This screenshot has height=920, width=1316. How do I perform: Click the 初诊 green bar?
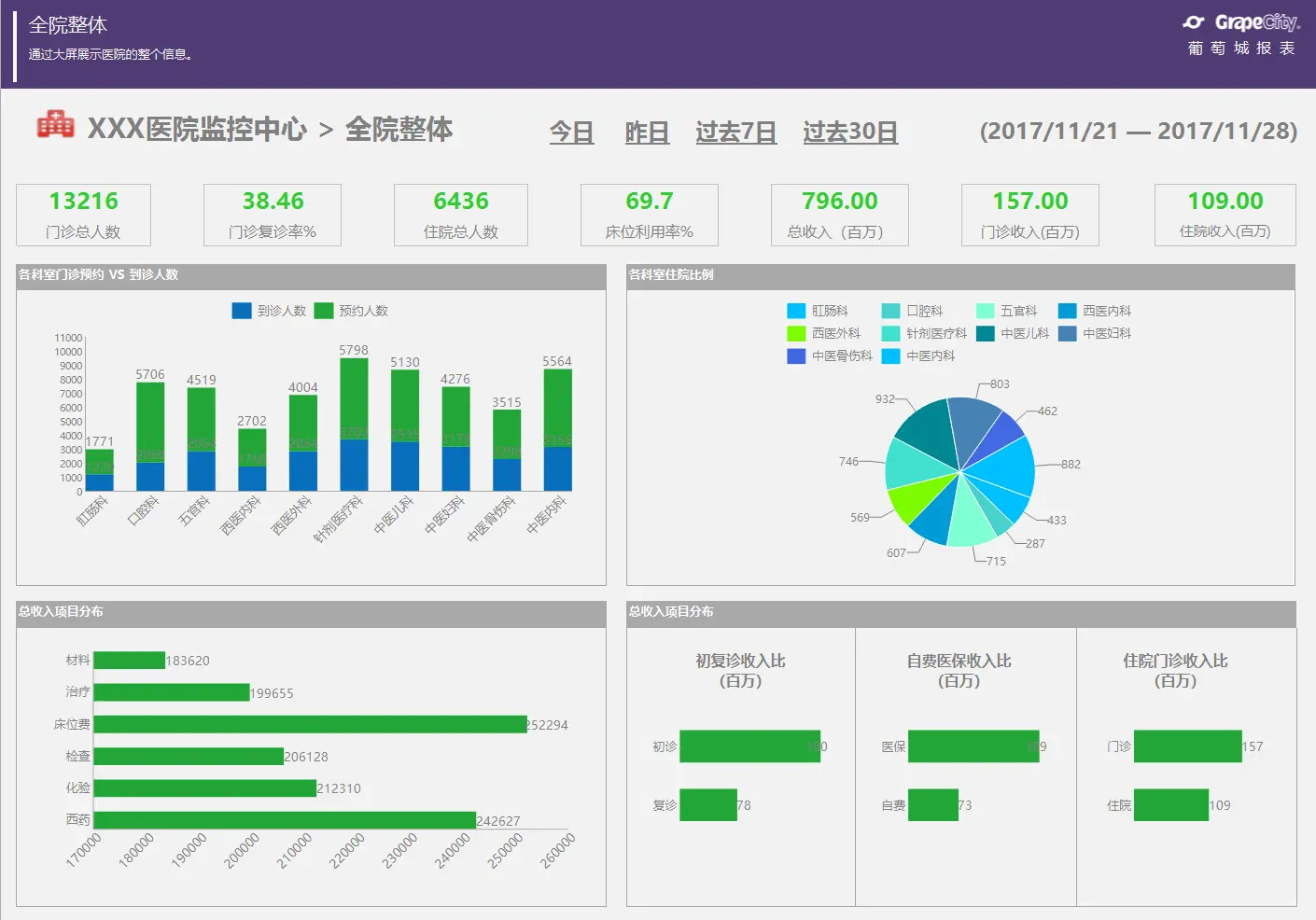[750, 746]
